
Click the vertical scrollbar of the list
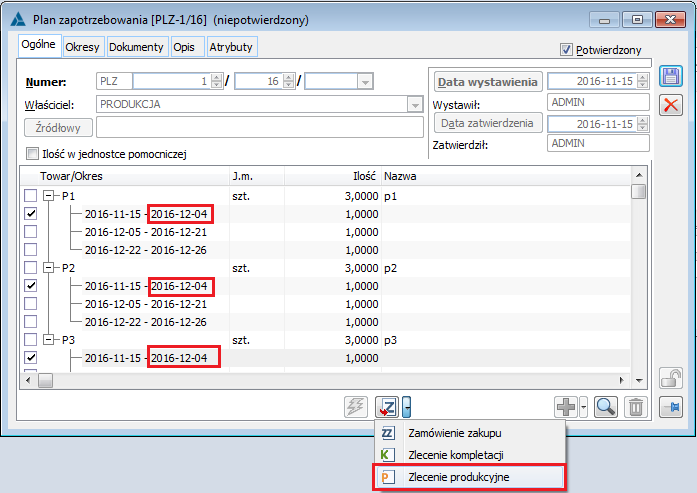[638, 280]
